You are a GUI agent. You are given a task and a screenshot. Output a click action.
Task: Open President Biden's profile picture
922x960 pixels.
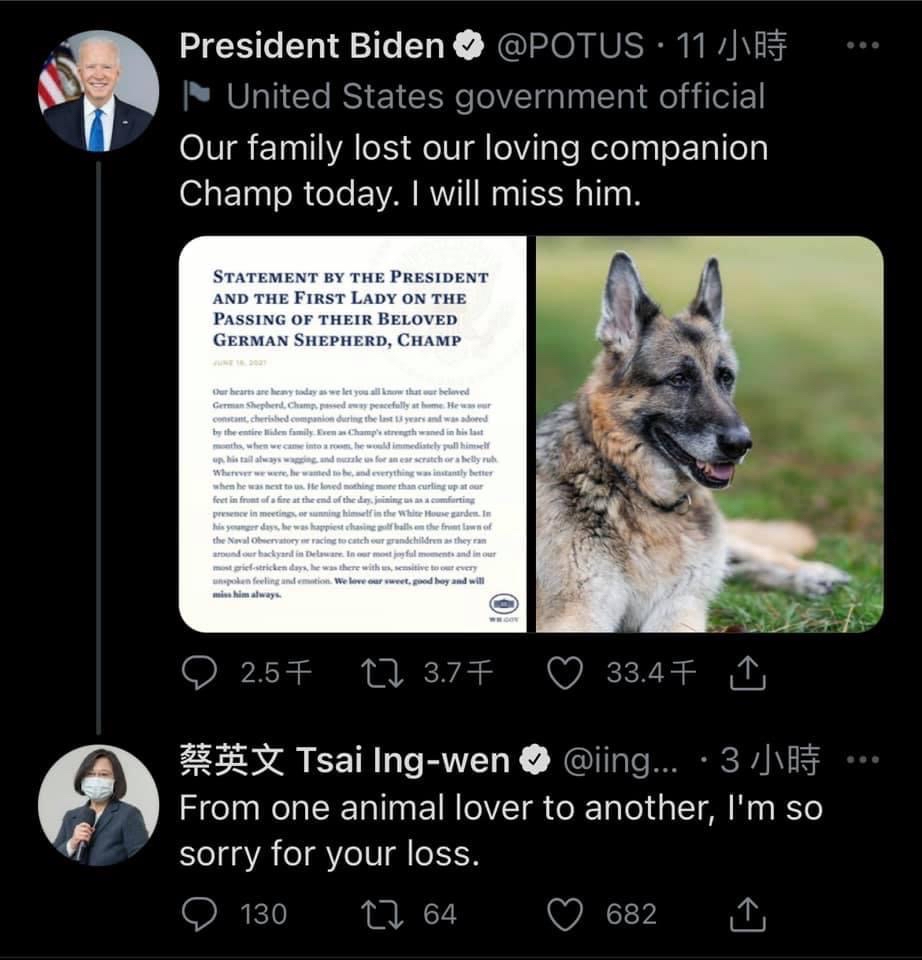(x=98, y=91)
